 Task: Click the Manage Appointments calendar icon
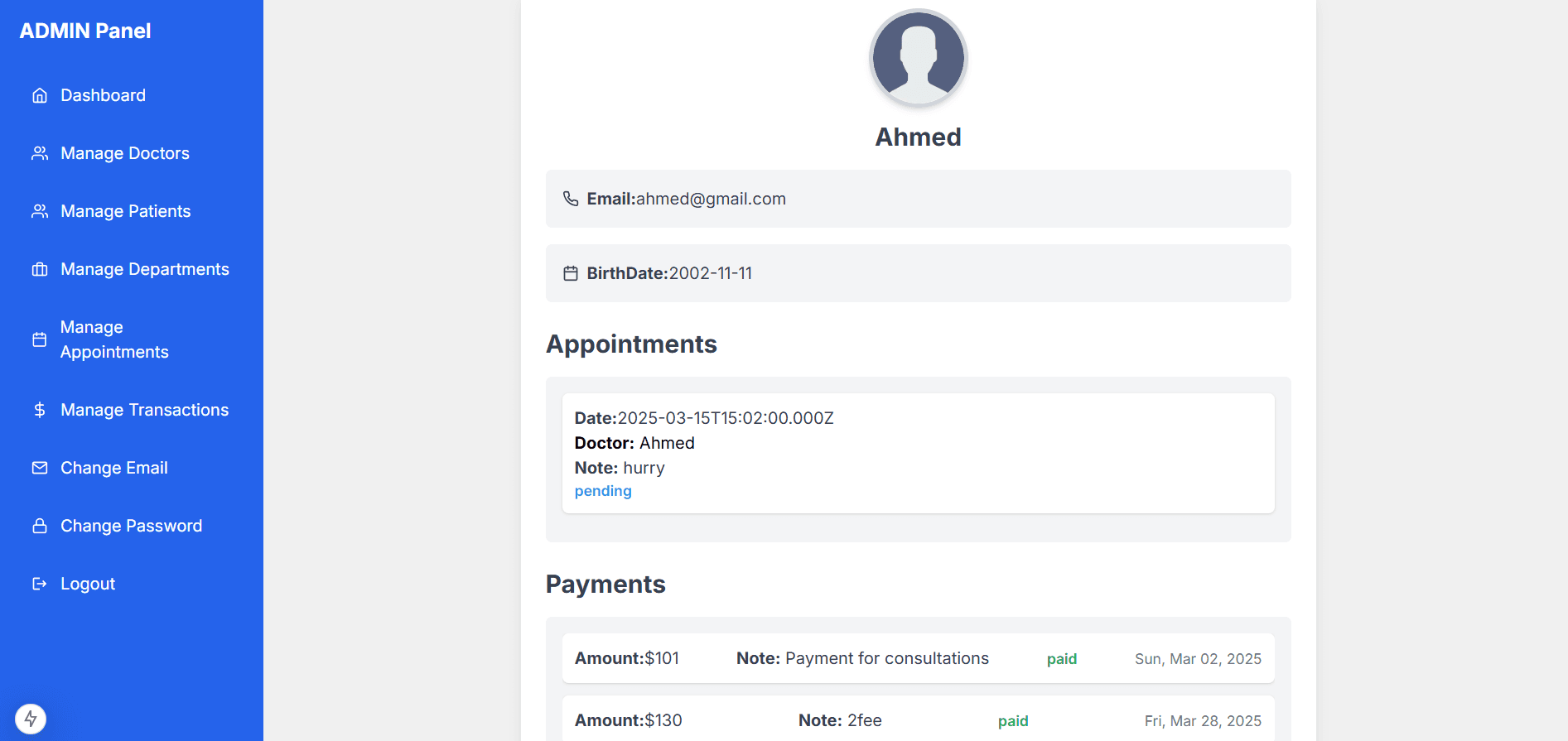pyautogui.click(x=40, y=339)
